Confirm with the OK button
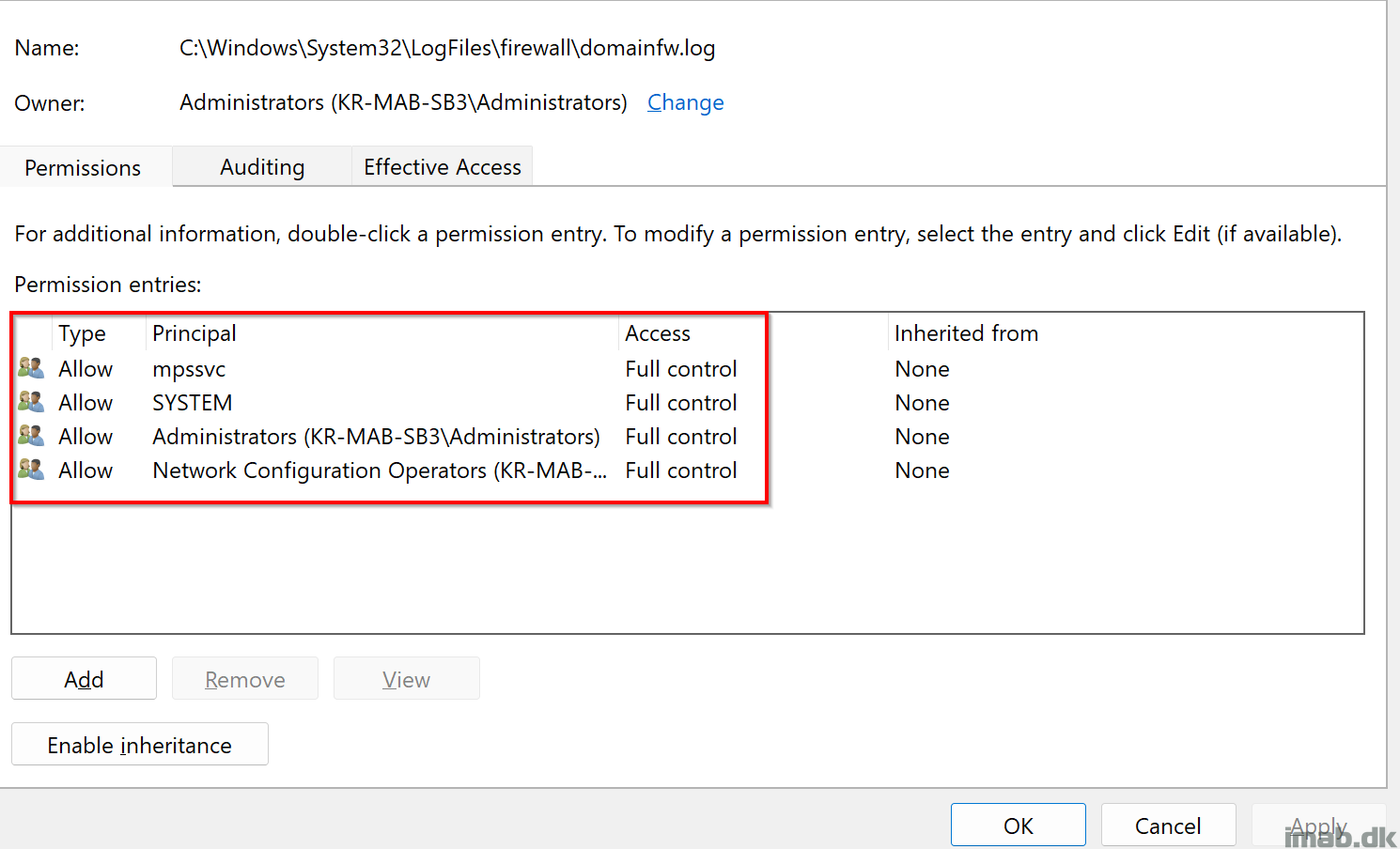This screenshot has width=1400, height=849. click(1018, 826)
